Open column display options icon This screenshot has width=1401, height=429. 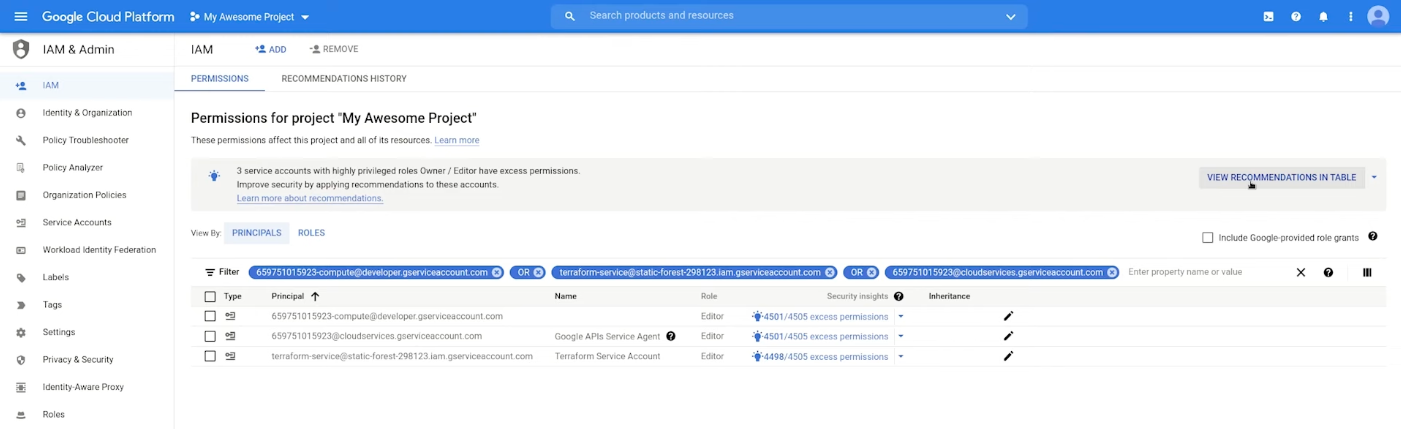(x=1367, y=272)
